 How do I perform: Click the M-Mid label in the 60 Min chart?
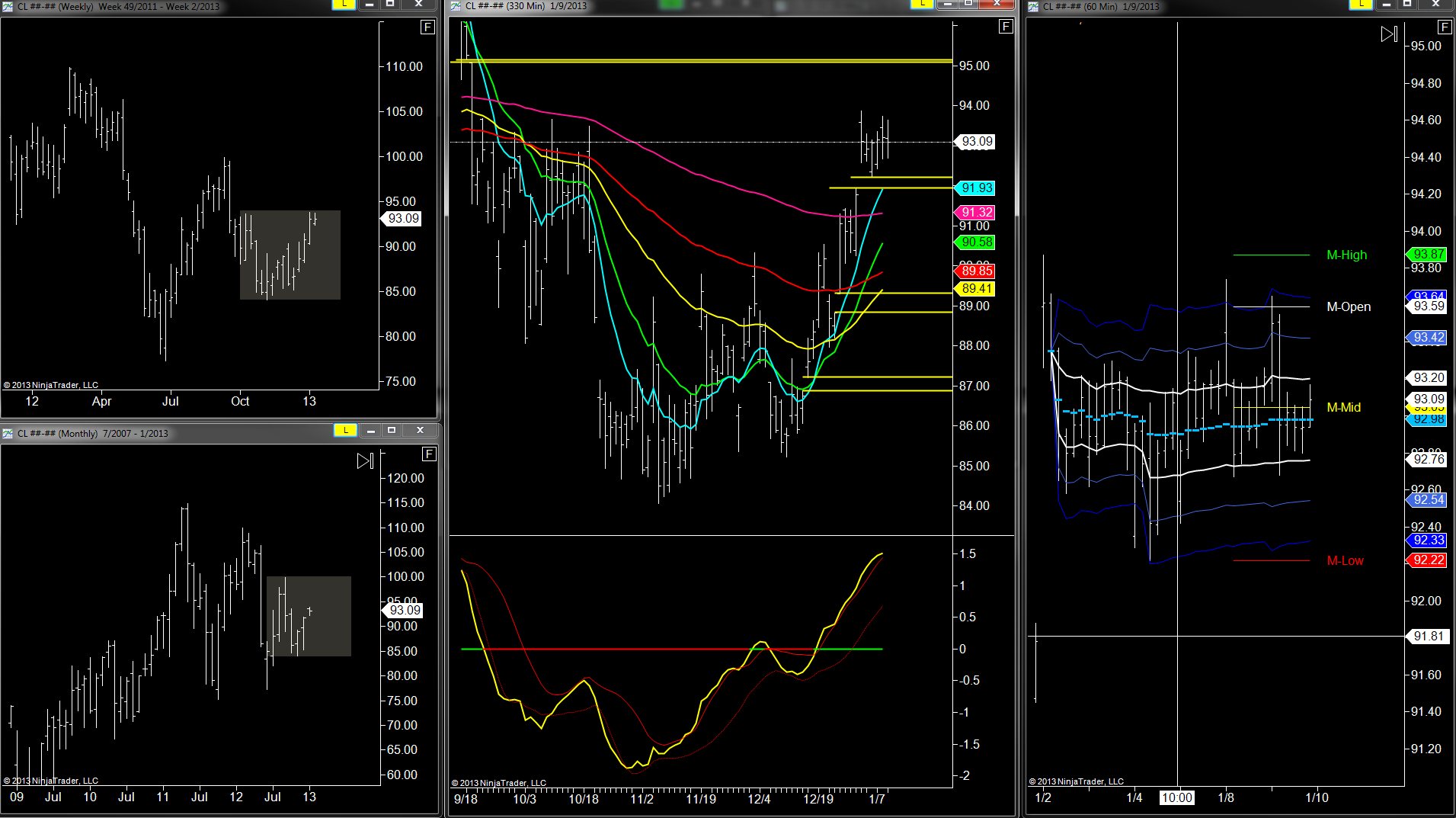[1343, 408]
